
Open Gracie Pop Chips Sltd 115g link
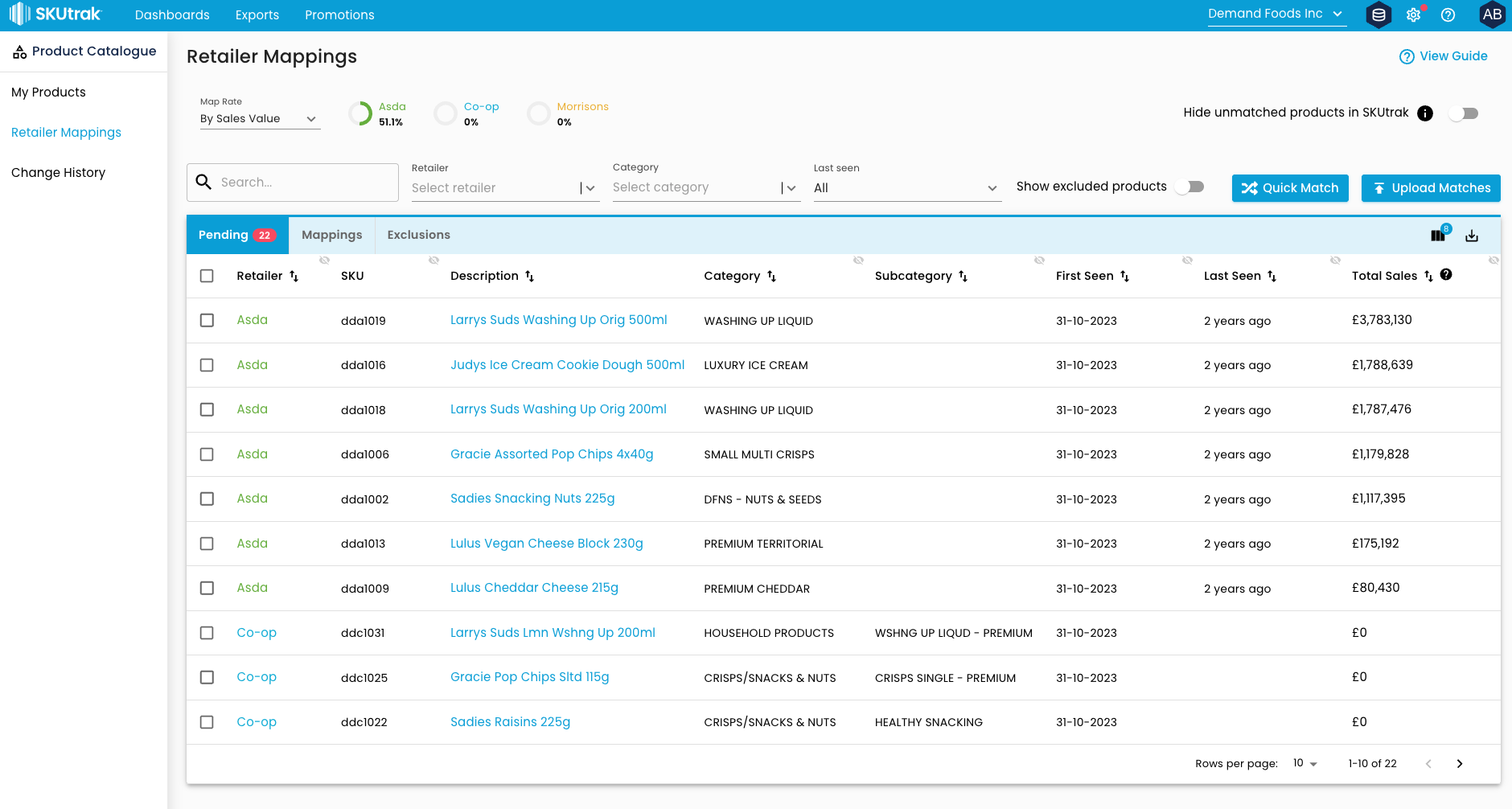529,677
